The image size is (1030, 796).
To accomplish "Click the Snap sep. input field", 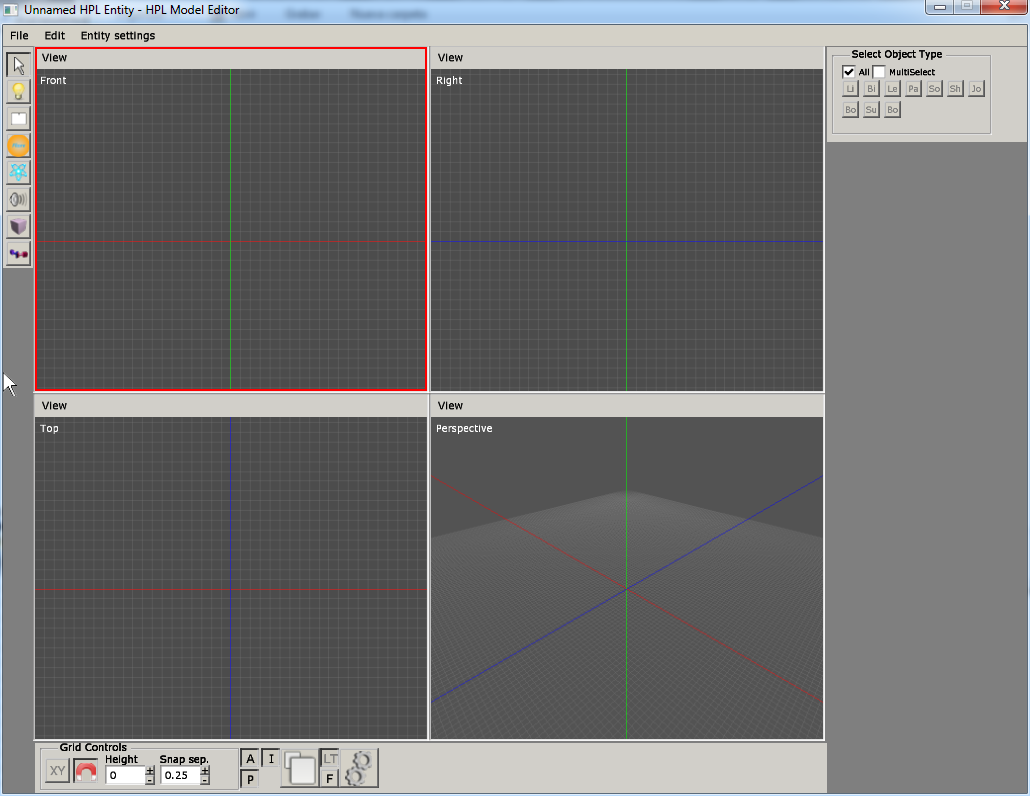I will (x=180, y=775).
